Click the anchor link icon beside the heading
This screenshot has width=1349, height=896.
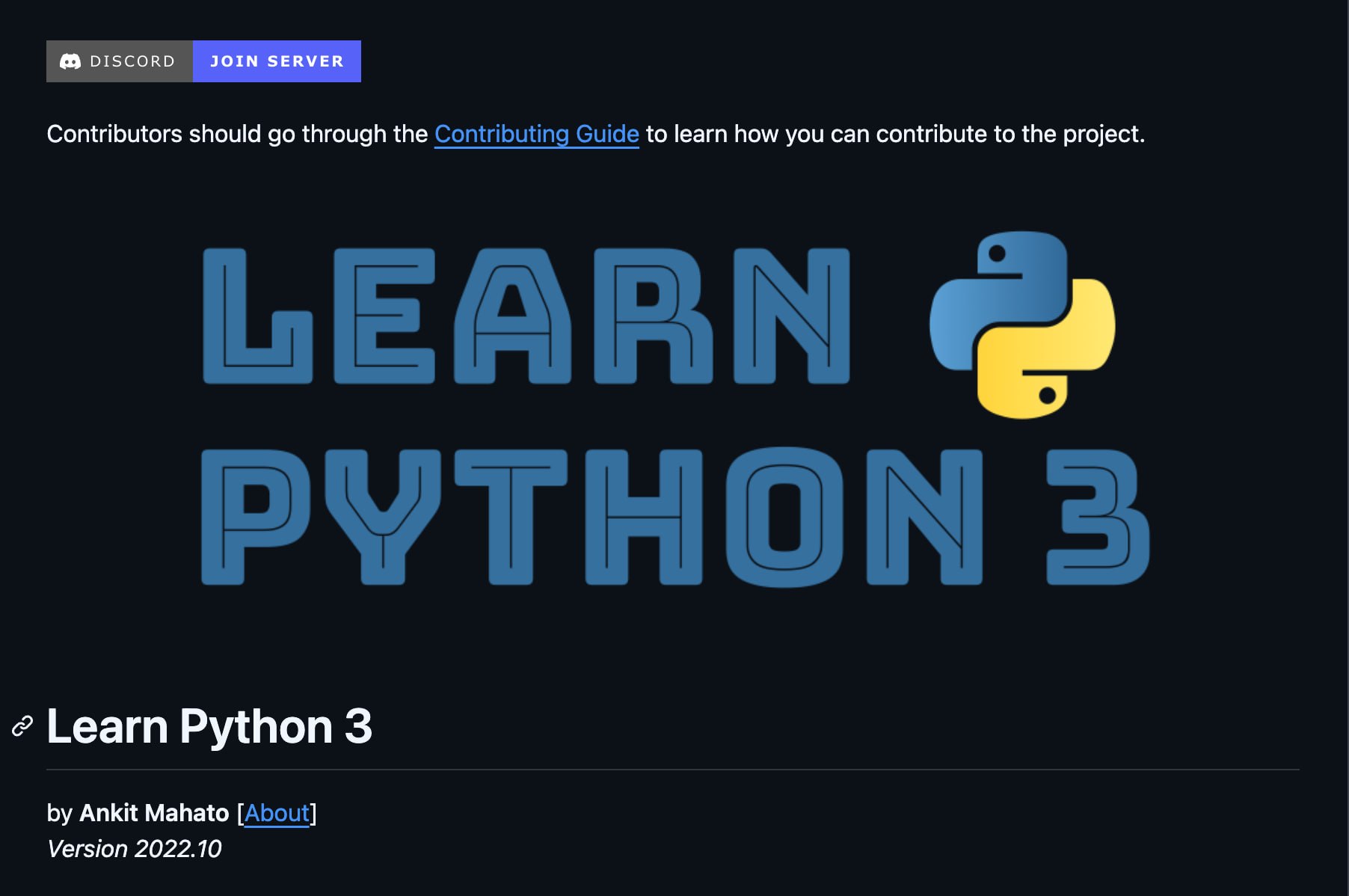tap(22, 726)
